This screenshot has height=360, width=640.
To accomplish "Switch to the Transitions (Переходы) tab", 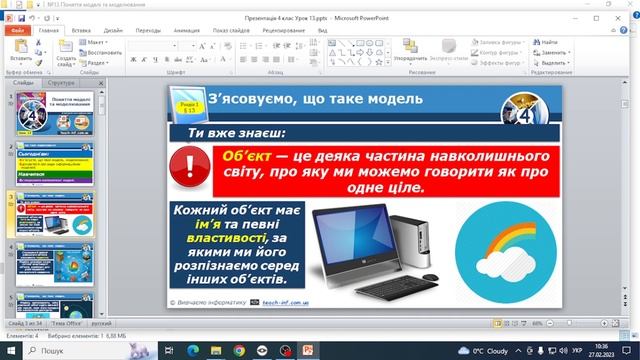I will (148, 30).
